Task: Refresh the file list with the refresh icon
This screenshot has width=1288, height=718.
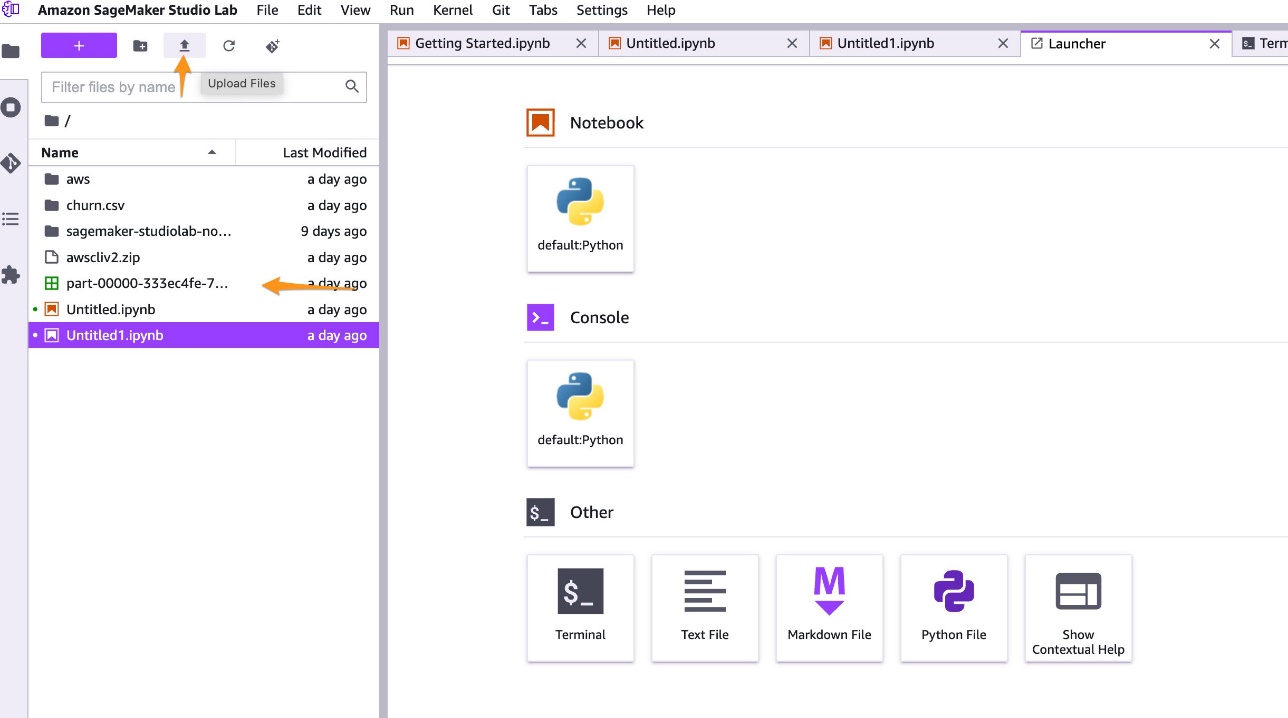Action: (229, 46)
